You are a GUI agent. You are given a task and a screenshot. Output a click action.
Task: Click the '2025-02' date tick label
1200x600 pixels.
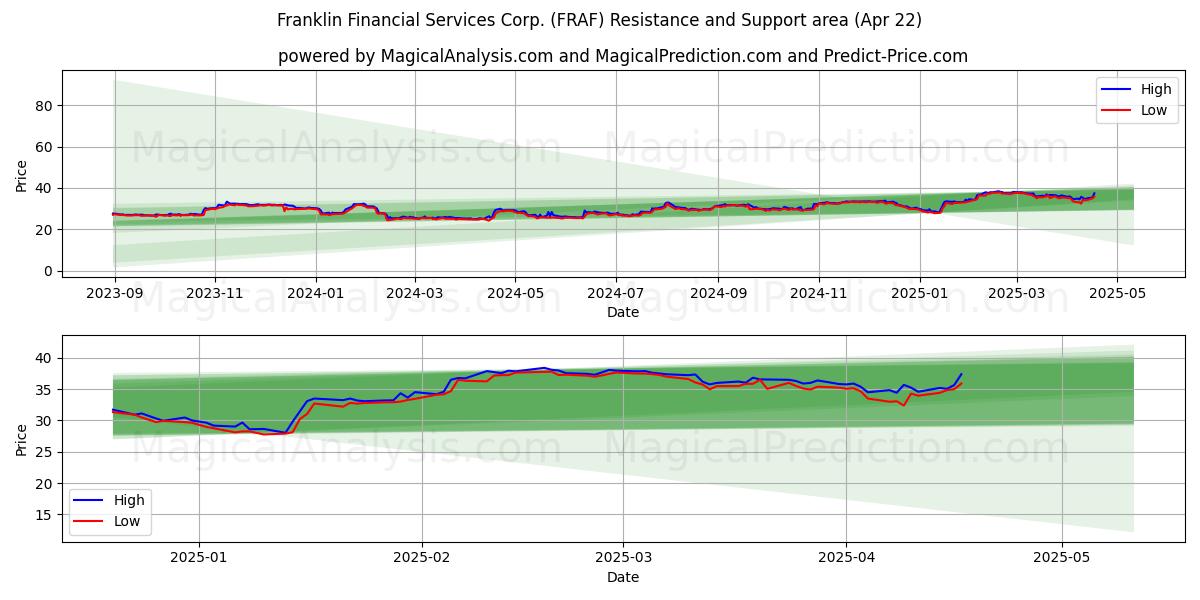pos(422,560)
